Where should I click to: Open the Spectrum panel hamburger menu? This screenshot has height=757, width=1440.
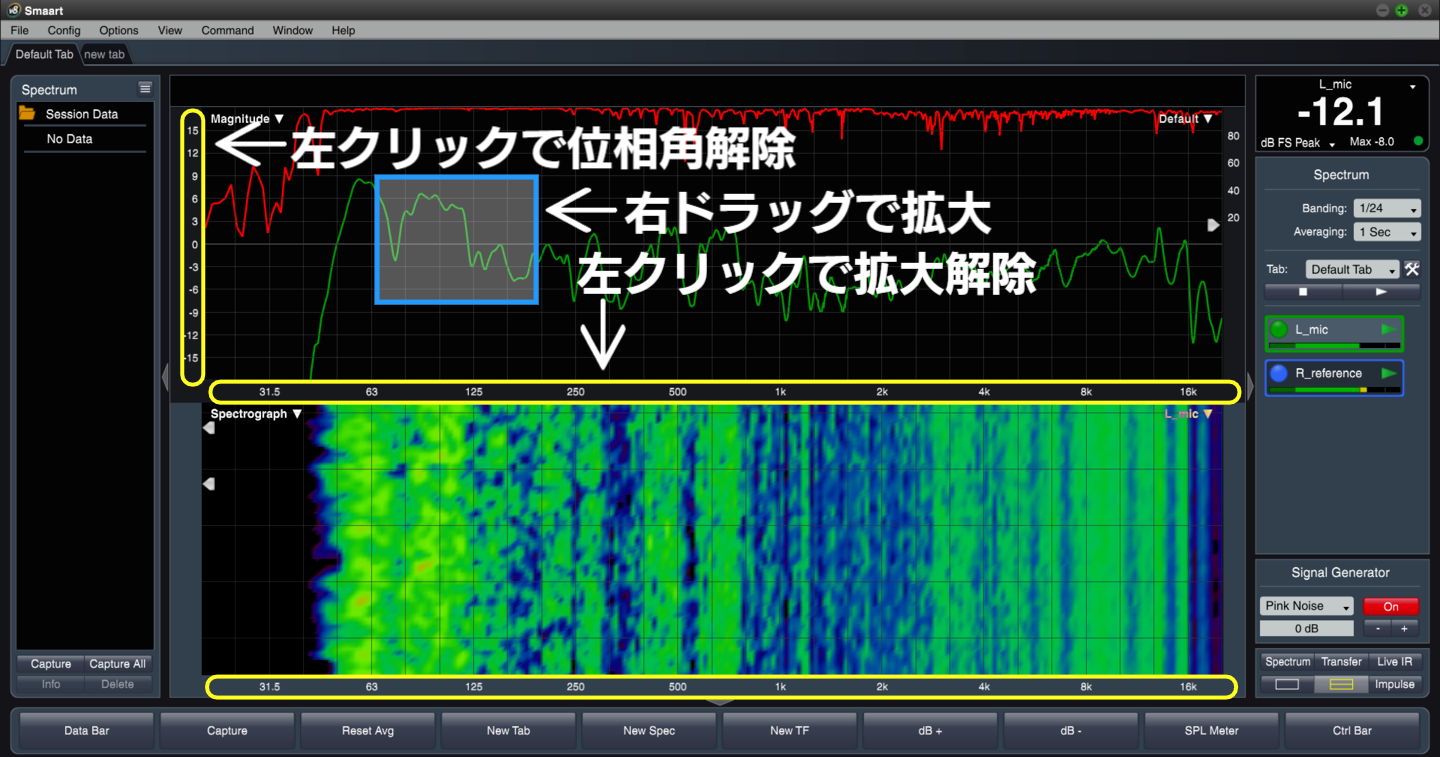click(x=145, y=88)
